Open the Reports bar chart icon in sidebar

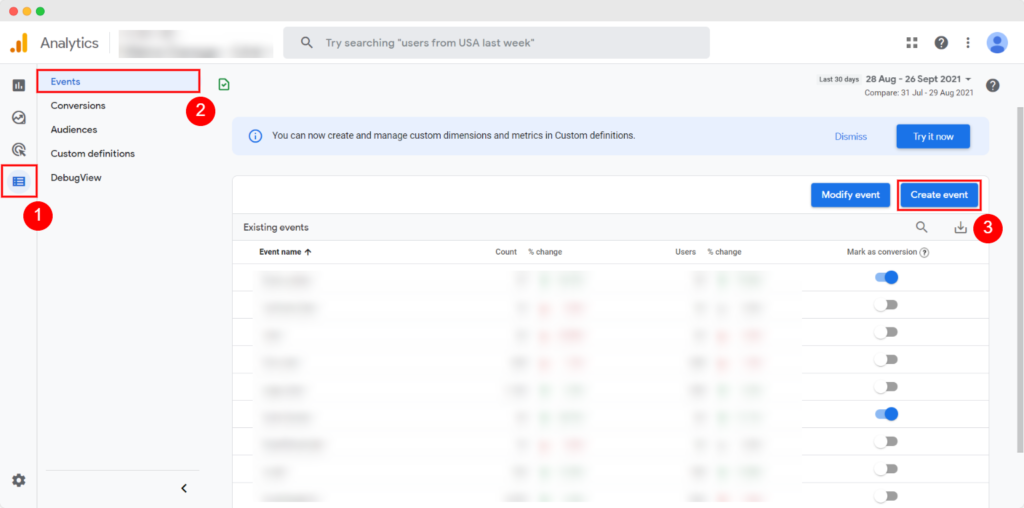(x=19, y=85)
